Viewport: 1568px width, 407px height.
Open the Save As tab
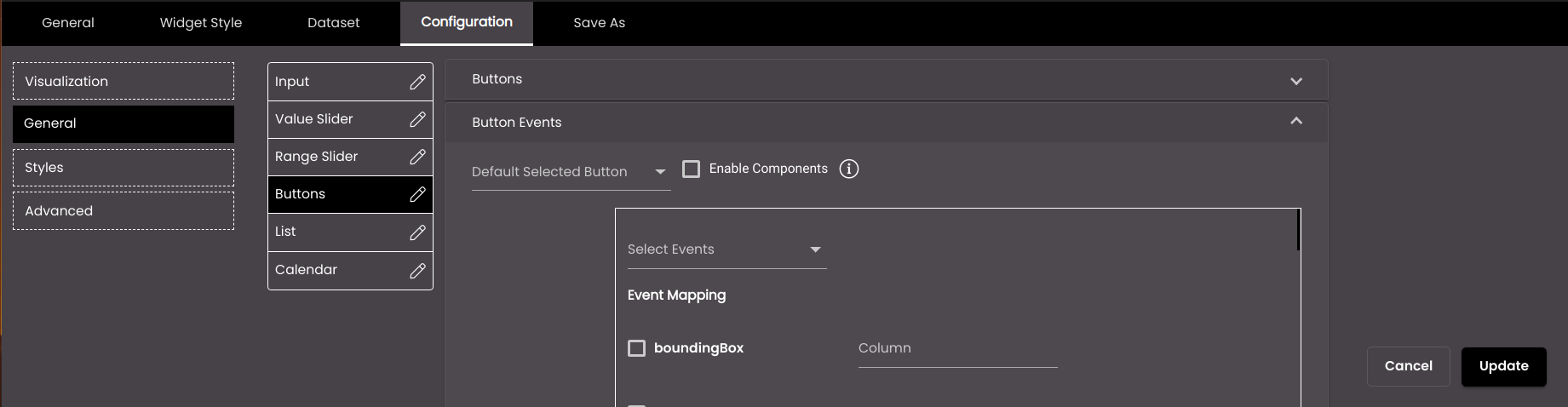pyautogui.click(x=600, y=23)
